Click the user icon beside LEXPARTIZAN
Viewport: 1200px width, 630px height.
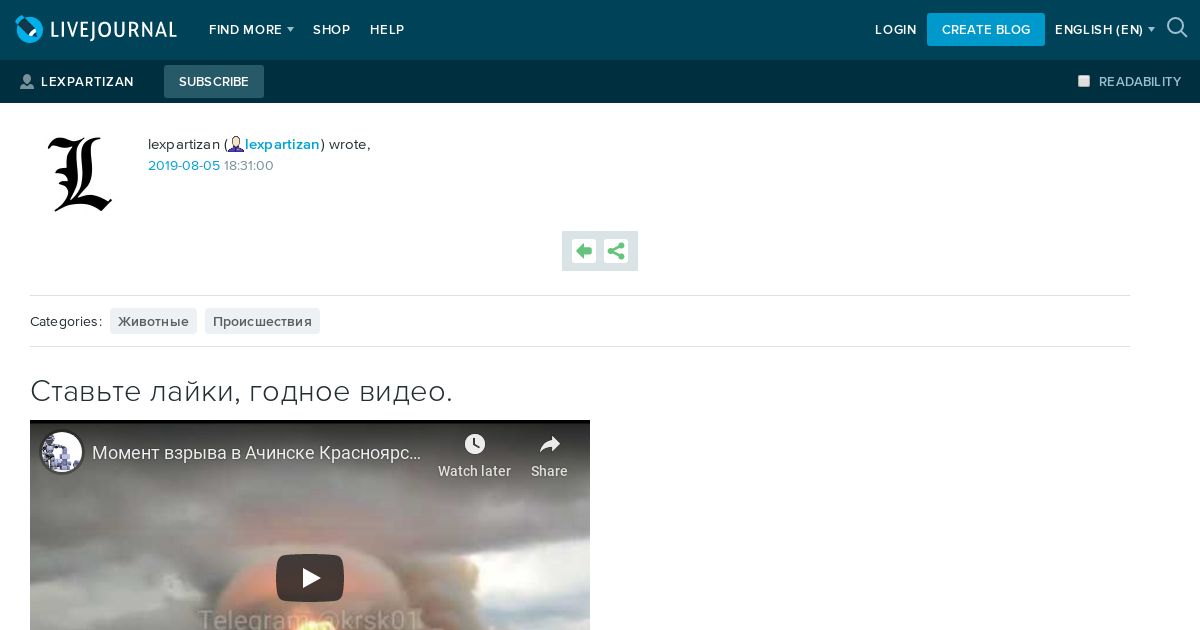click(27, 82)
